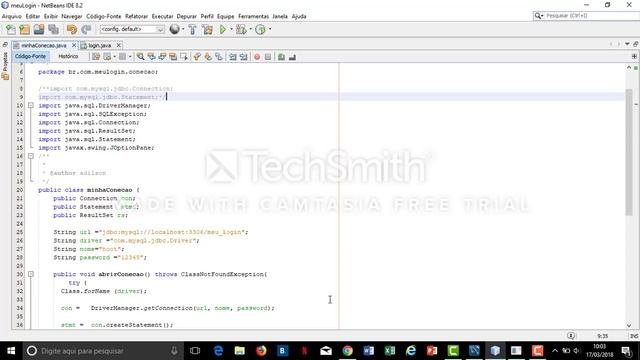Click the globe browser icon in toolbar

click(174, 29)
